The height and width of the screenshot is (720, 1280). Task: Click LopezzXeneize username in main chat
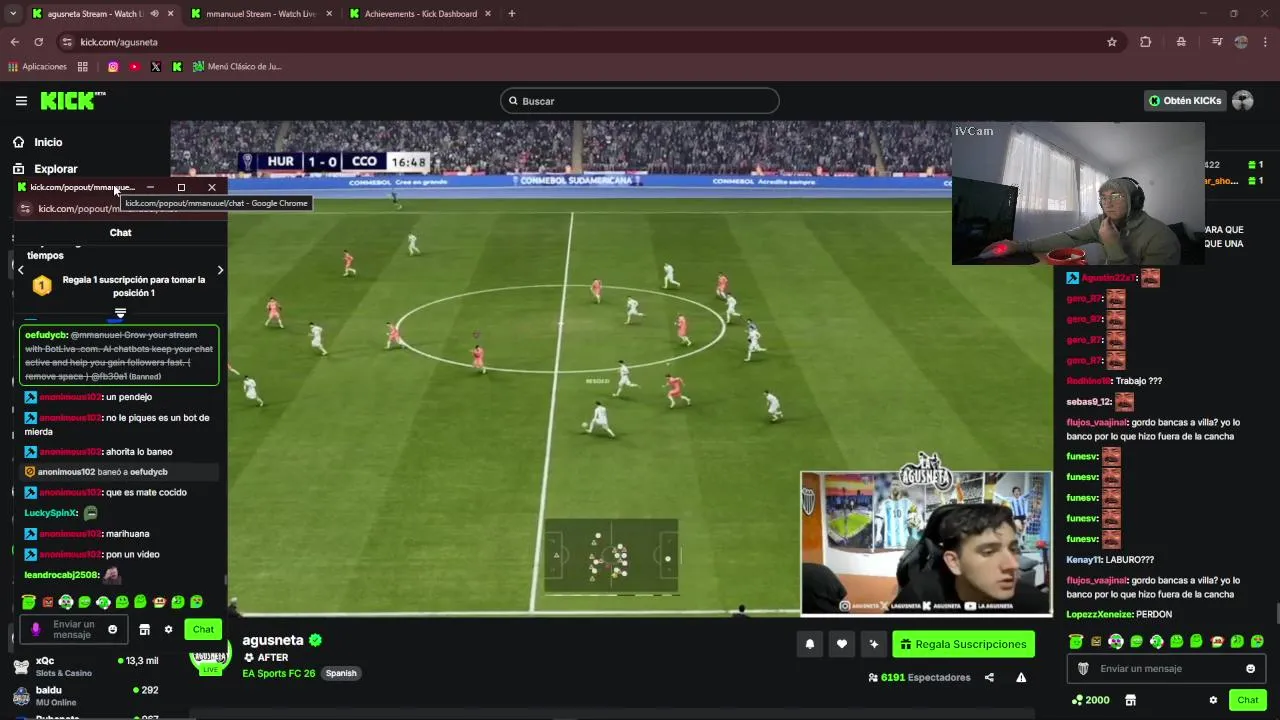1100,614
